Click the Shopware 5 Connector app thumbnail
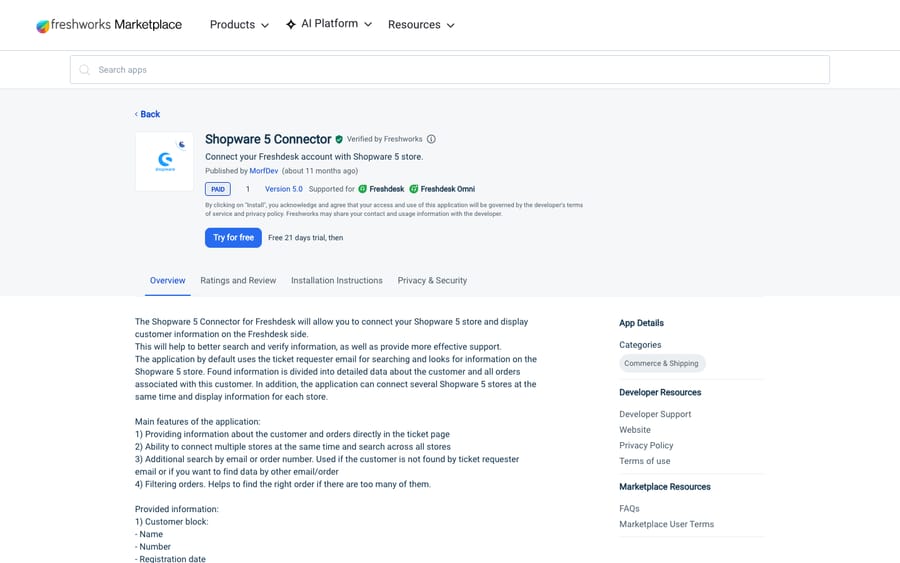The height and width of the screenshot is (563, 900). (x=165, y=161)
